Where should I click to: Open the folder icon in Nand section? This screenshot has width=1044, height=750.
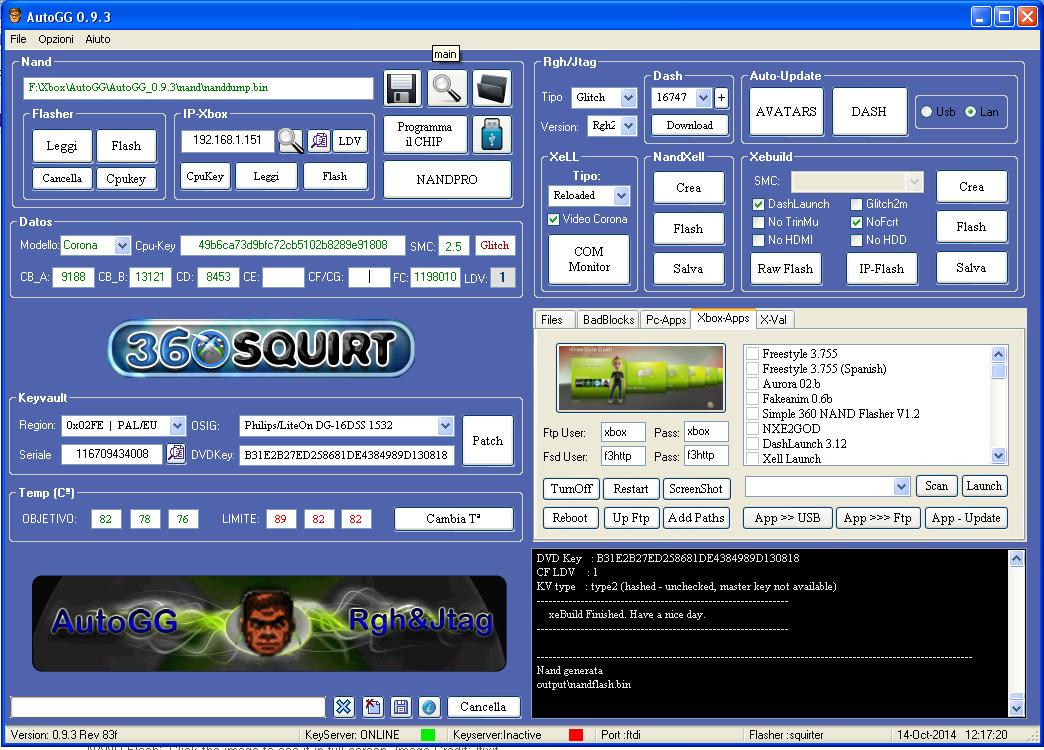tap(492, 89)
